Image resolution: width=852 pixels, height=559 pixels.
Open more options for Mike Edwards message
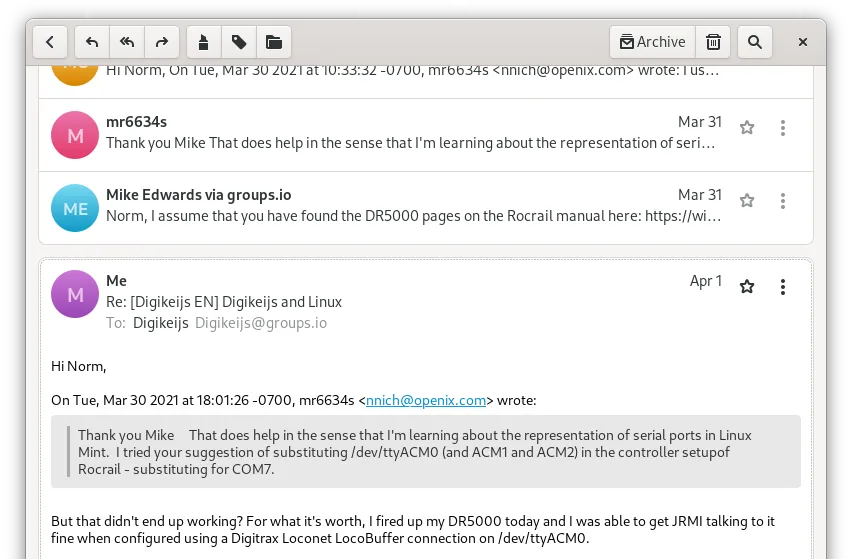click(x=783, y=200)
